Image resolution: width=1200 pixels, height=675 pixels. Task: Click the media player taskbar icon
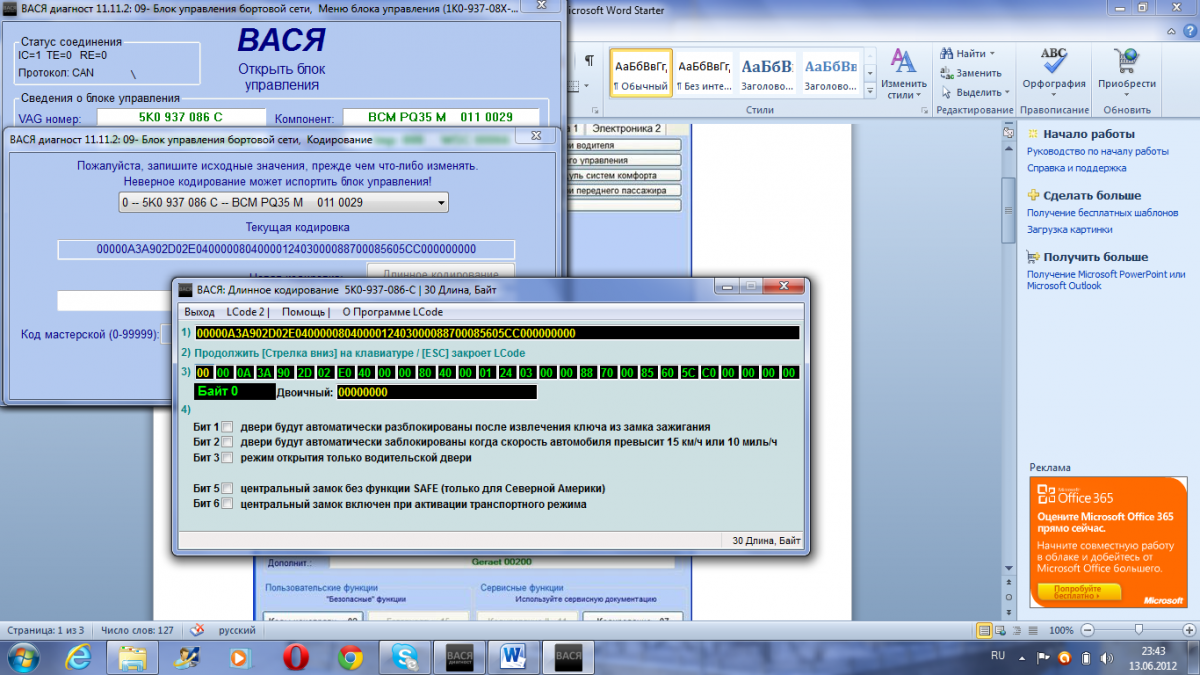pyautogui.click(x=240, y=657)
